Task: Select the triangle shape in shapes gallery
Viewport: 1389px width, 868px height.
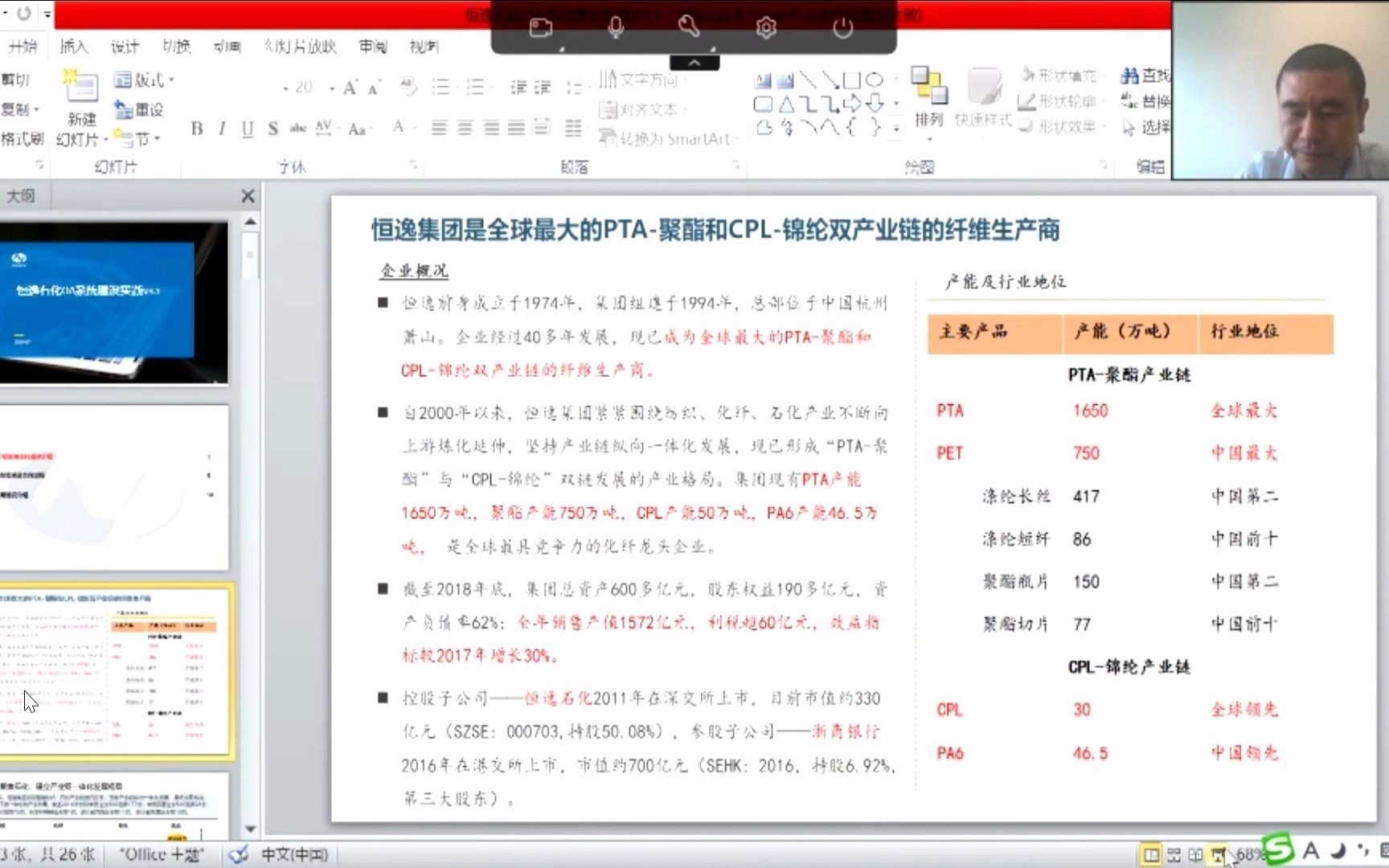Action: [x=786, y=104]
